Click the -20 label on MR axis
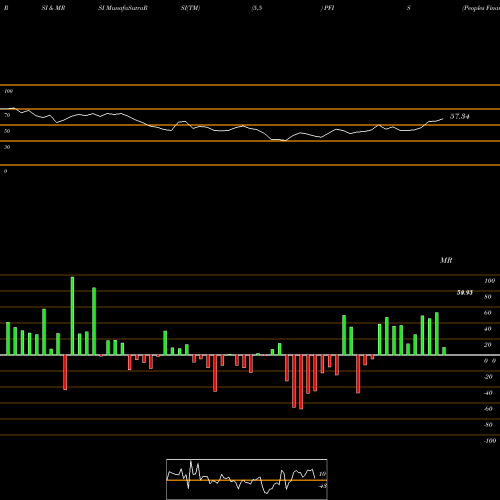Image resolution: width=500 pixels, height=500 pixels. pos(488,377)
